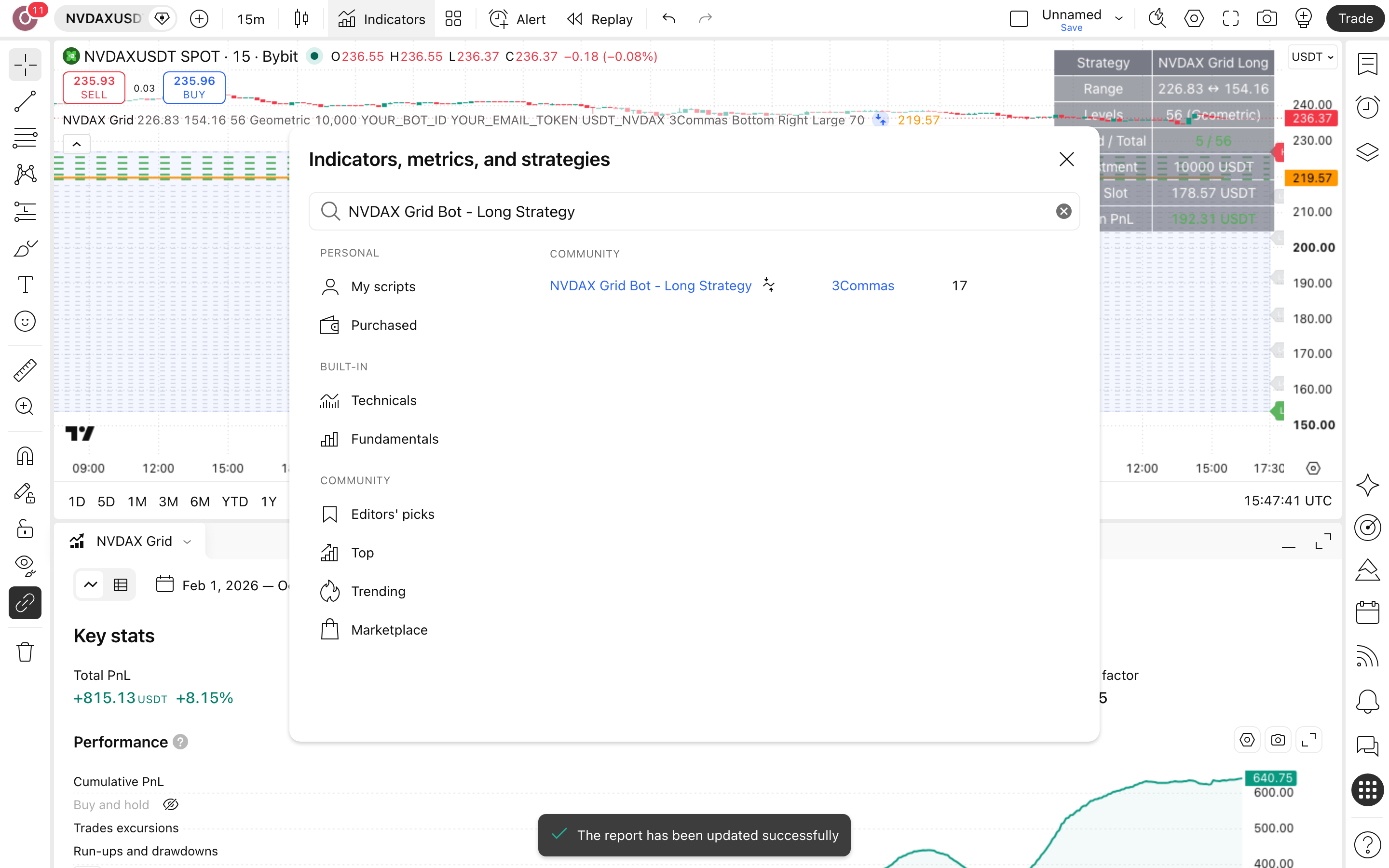Choose Editors' picks community category
The height and width of the screenshot is (868, 1389).
377,514
